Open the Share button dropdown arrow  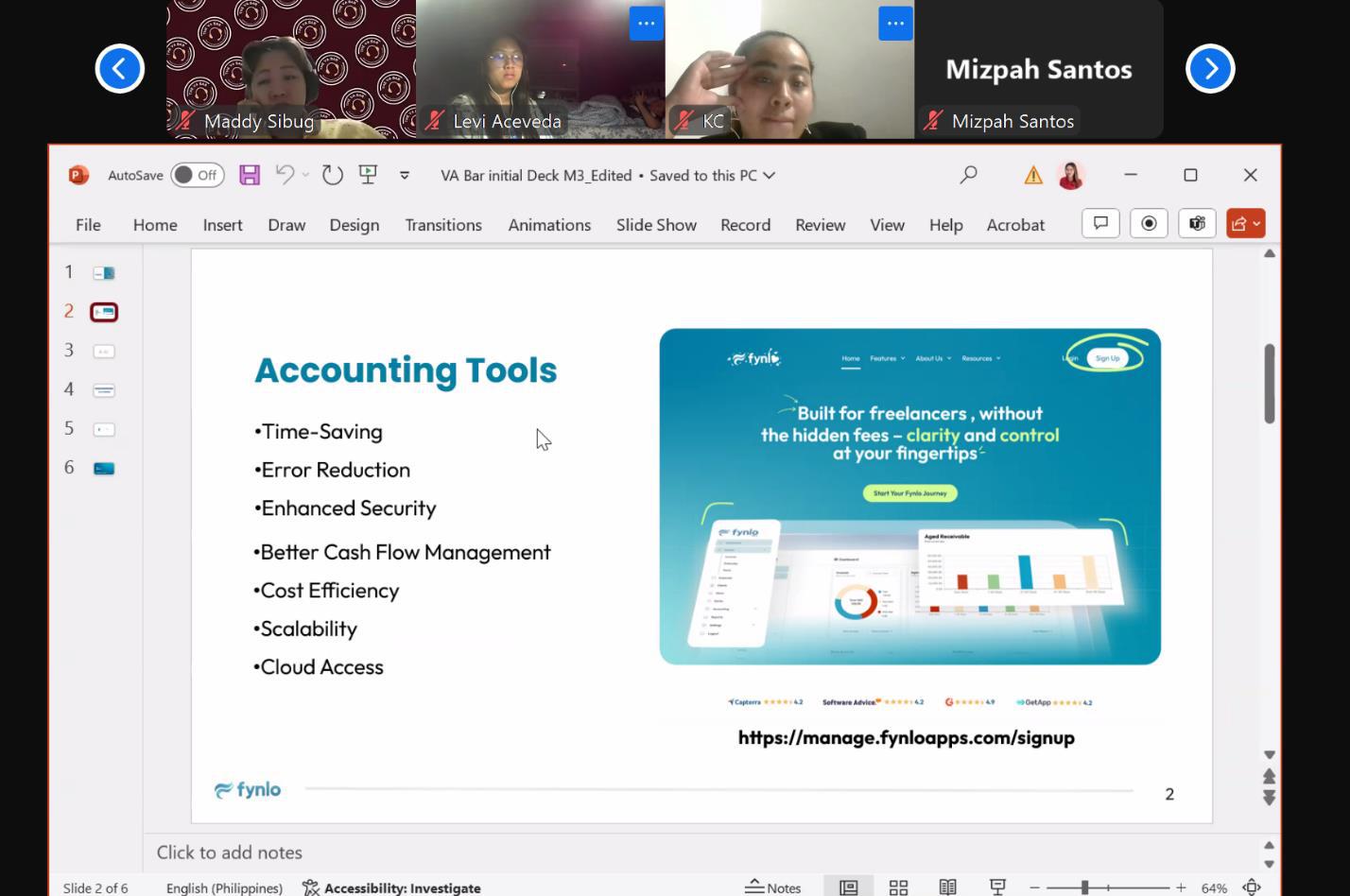[x=1257, y=224]
